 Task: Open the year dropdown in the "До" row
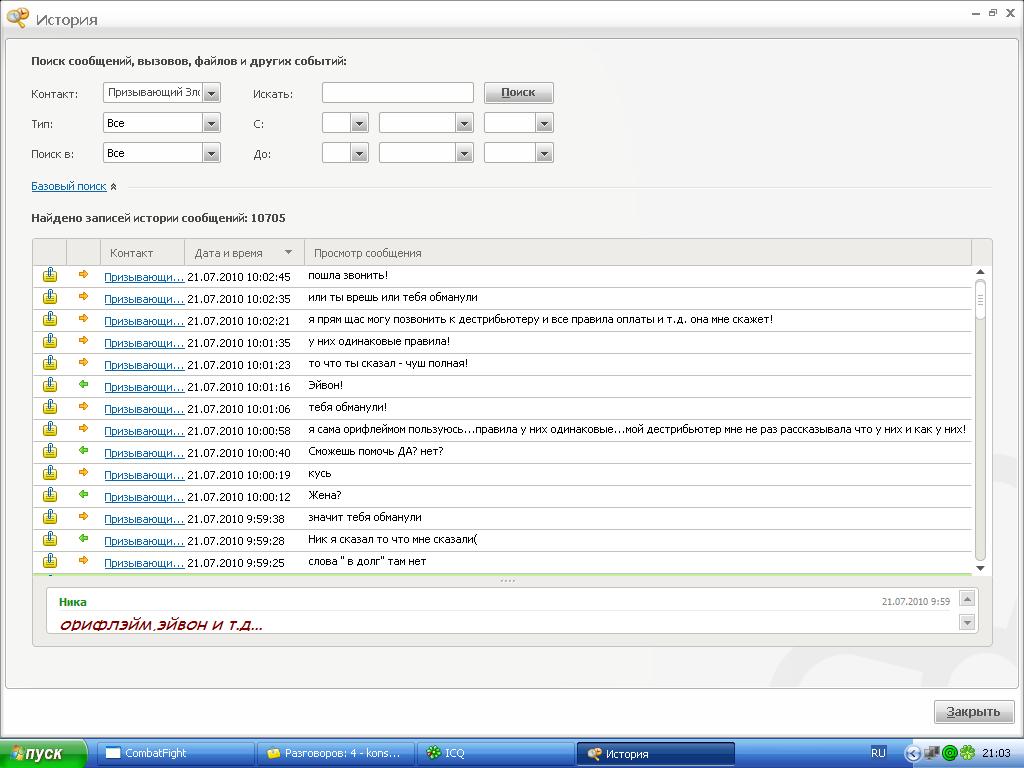543,154
